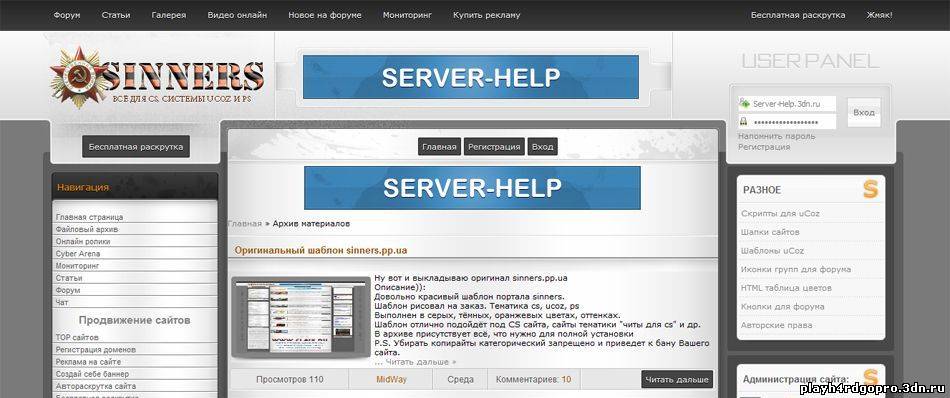
Task: Click the Среда date text
Action: (460, 380)
